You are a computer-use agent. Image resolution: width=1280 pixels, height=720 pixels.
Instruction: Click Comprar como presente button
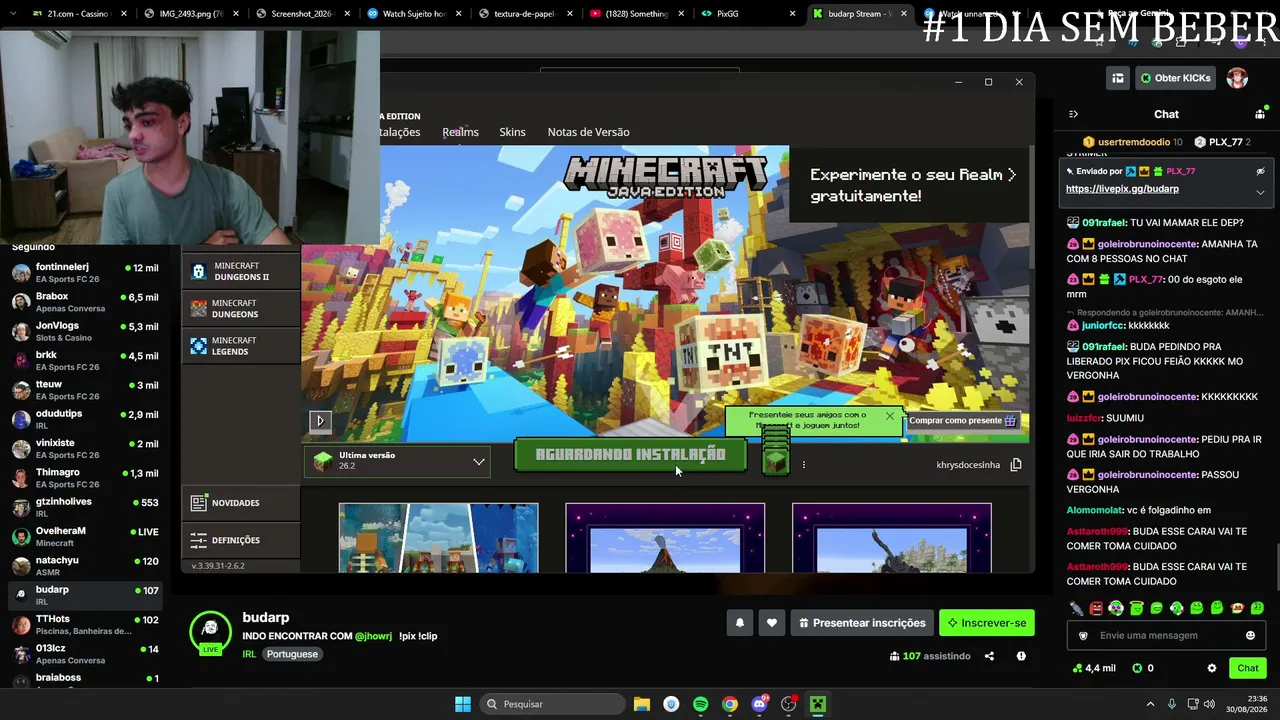pyautogui.click(x=963, y=421)
